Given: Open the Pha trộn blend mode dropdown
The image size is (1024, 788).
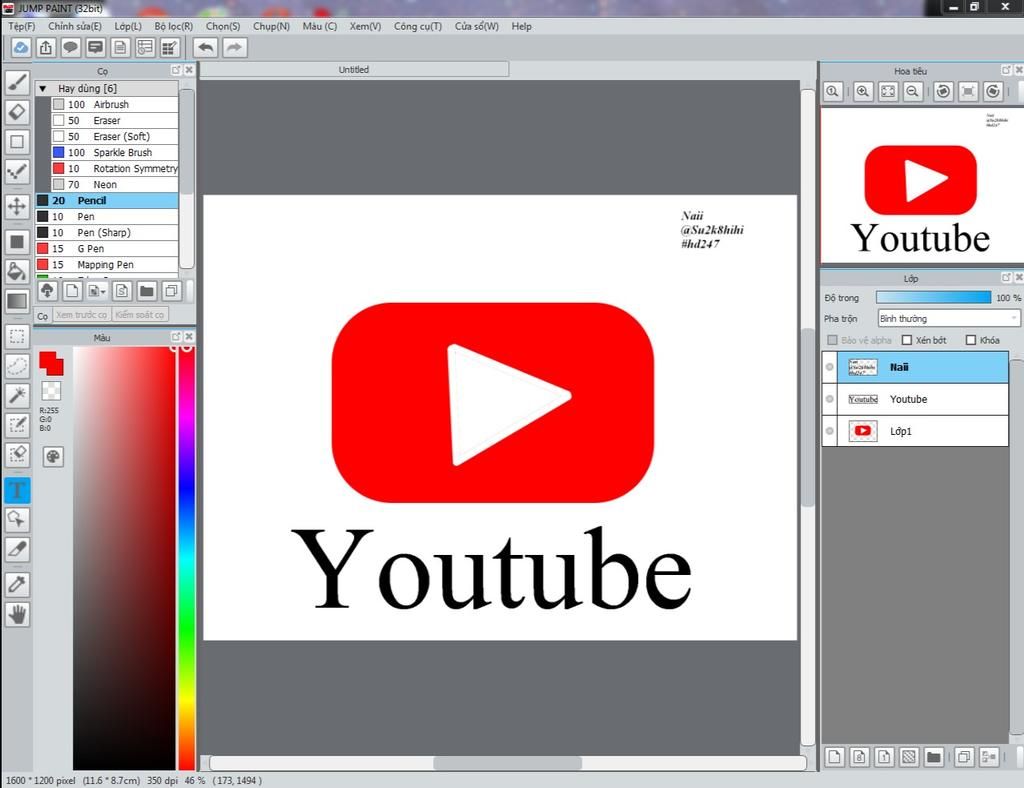Looking at the screenshot, I should 948,319.
